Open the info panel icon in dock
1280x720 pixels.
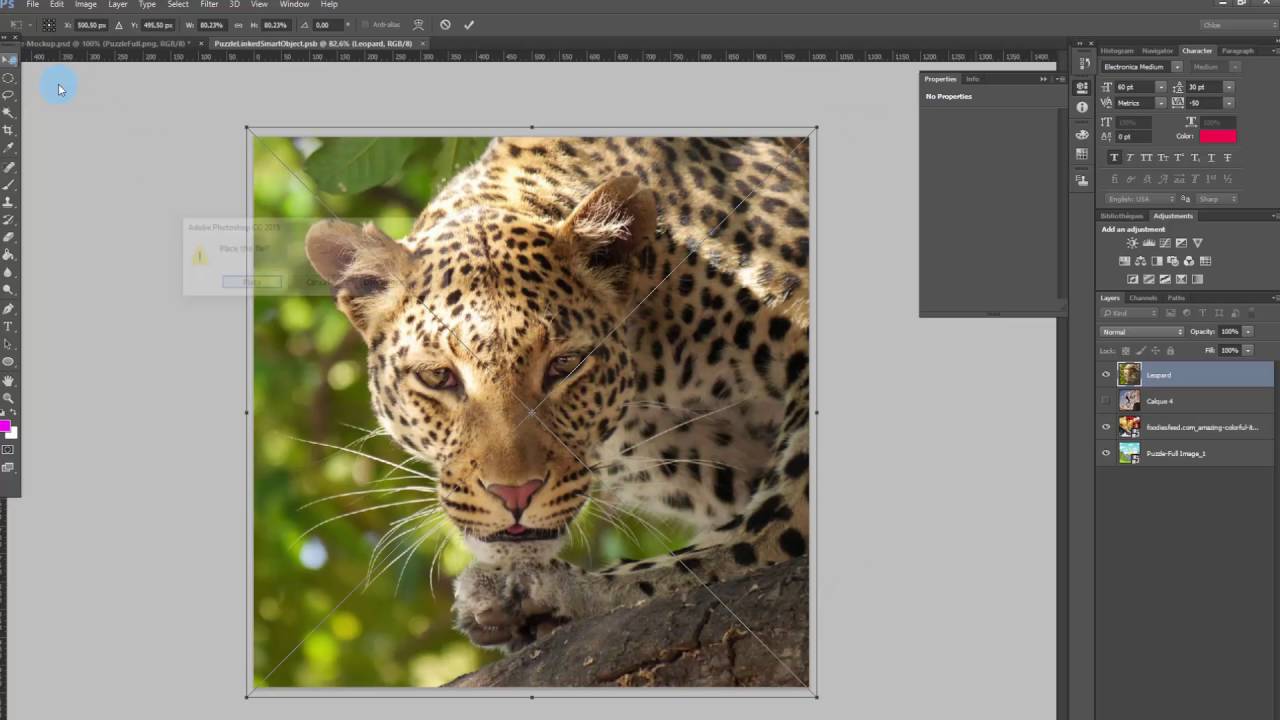1082,107
